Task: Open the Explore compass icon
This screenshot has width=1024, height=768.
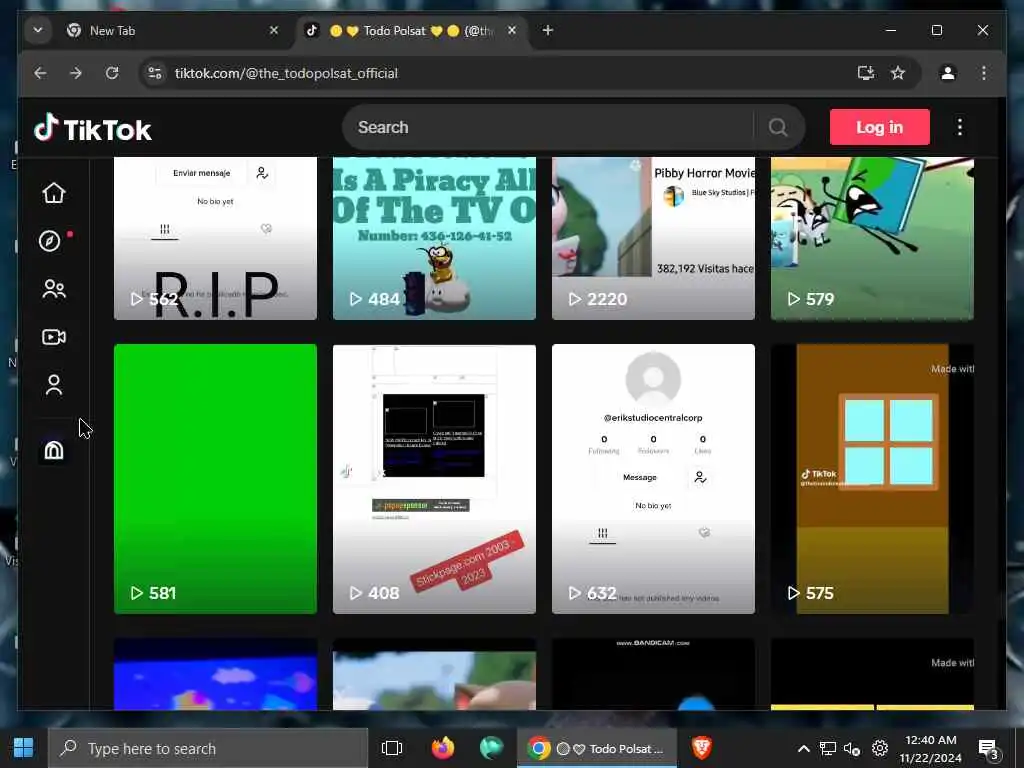Action: [x=50, y=241]
